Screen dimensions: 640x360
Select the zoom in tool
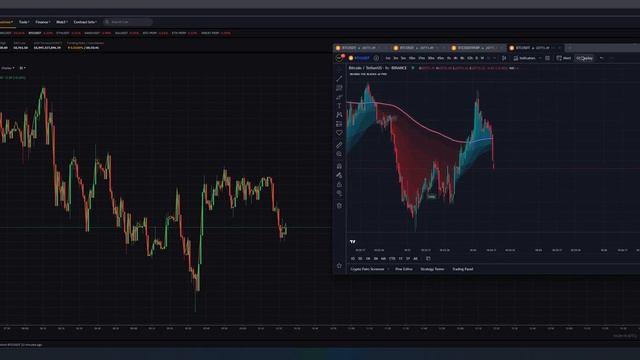click(339, 154)
